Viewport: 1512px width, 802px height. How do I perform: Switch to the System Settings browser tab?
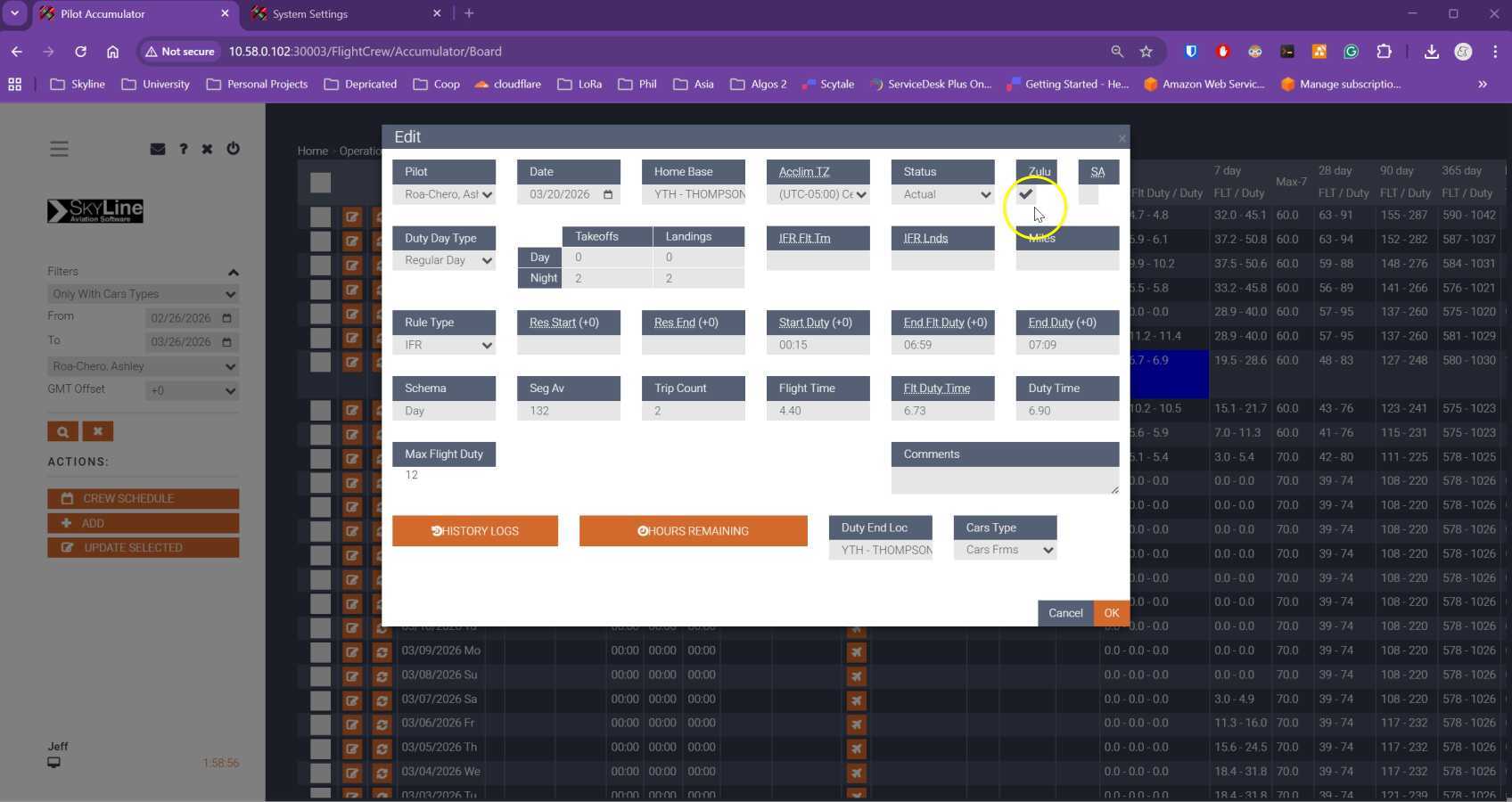(347, 14)
